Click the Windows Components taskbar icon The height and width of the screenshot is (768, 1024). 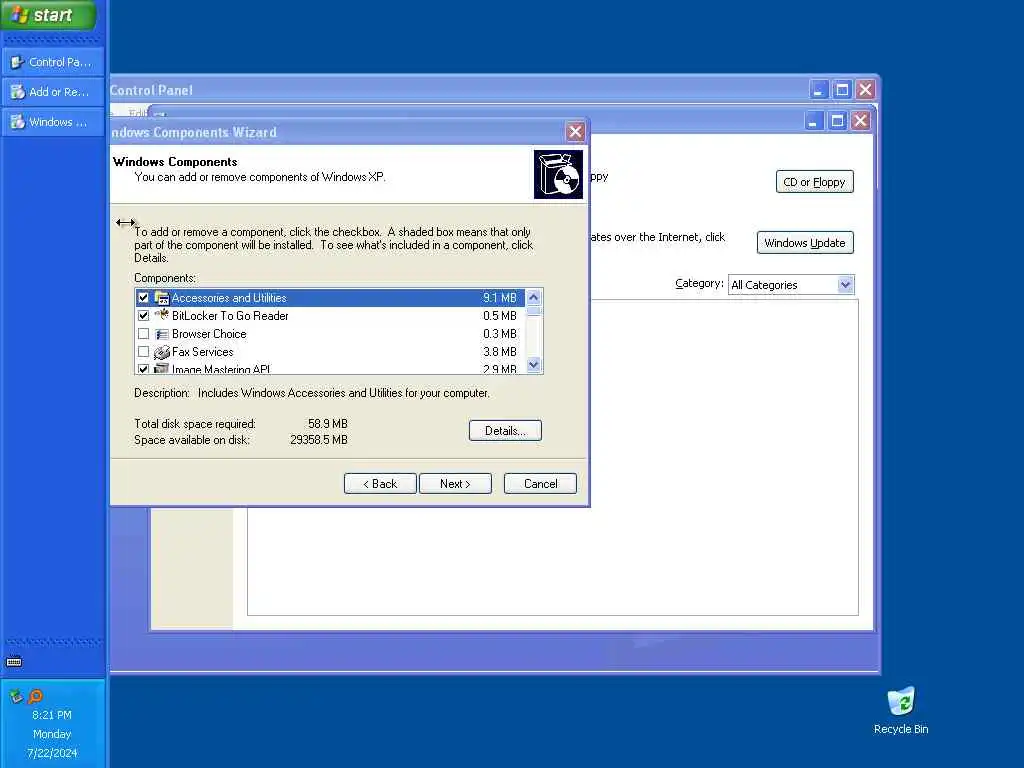coord(18,122)
